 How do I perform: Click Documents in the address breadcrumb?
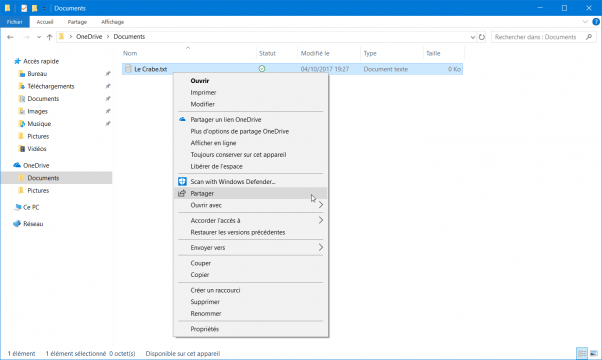click(x=129, y=36)
